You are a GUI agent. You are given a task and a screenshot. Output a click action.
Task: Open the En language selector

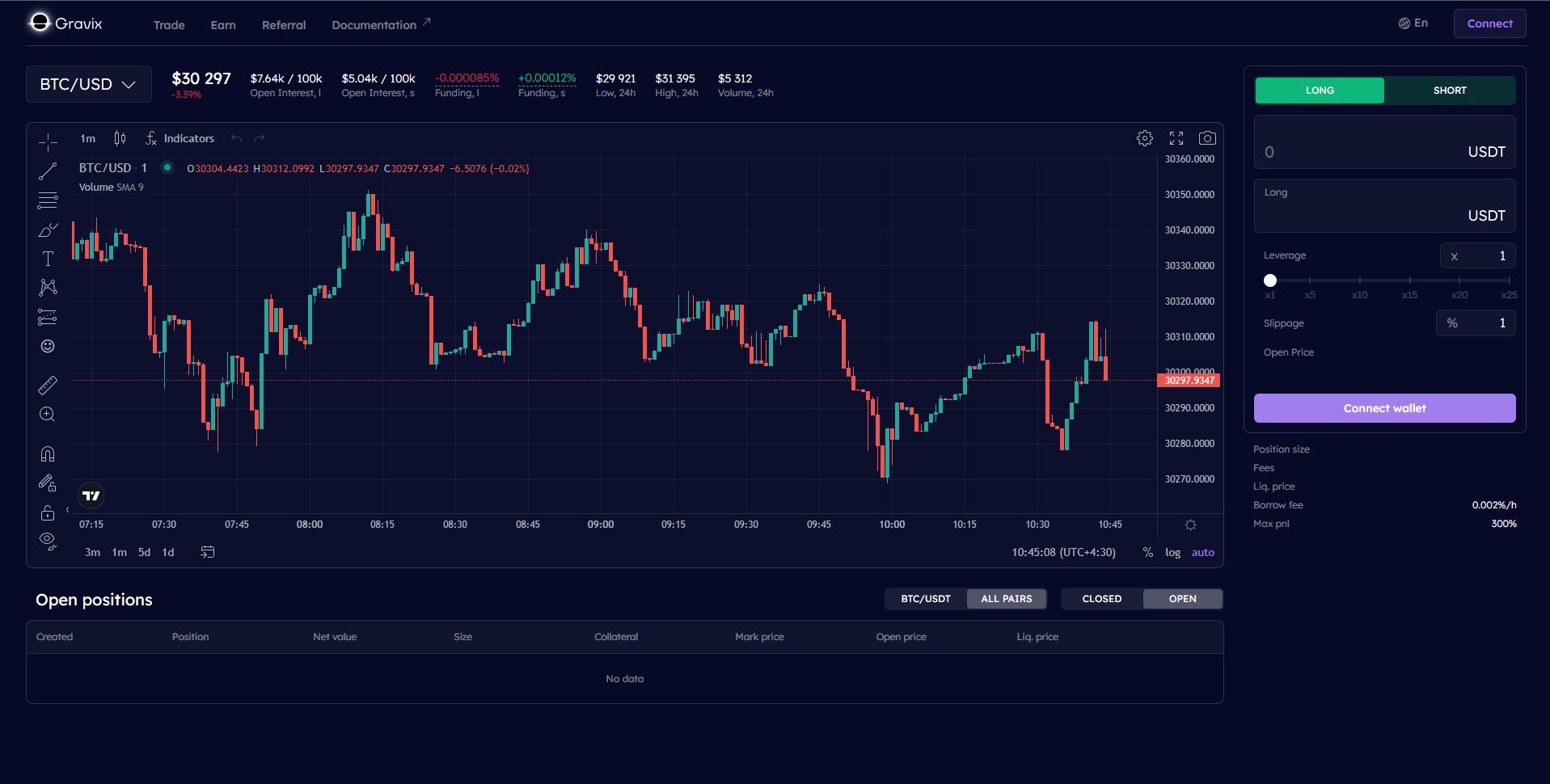[1413, 23]
